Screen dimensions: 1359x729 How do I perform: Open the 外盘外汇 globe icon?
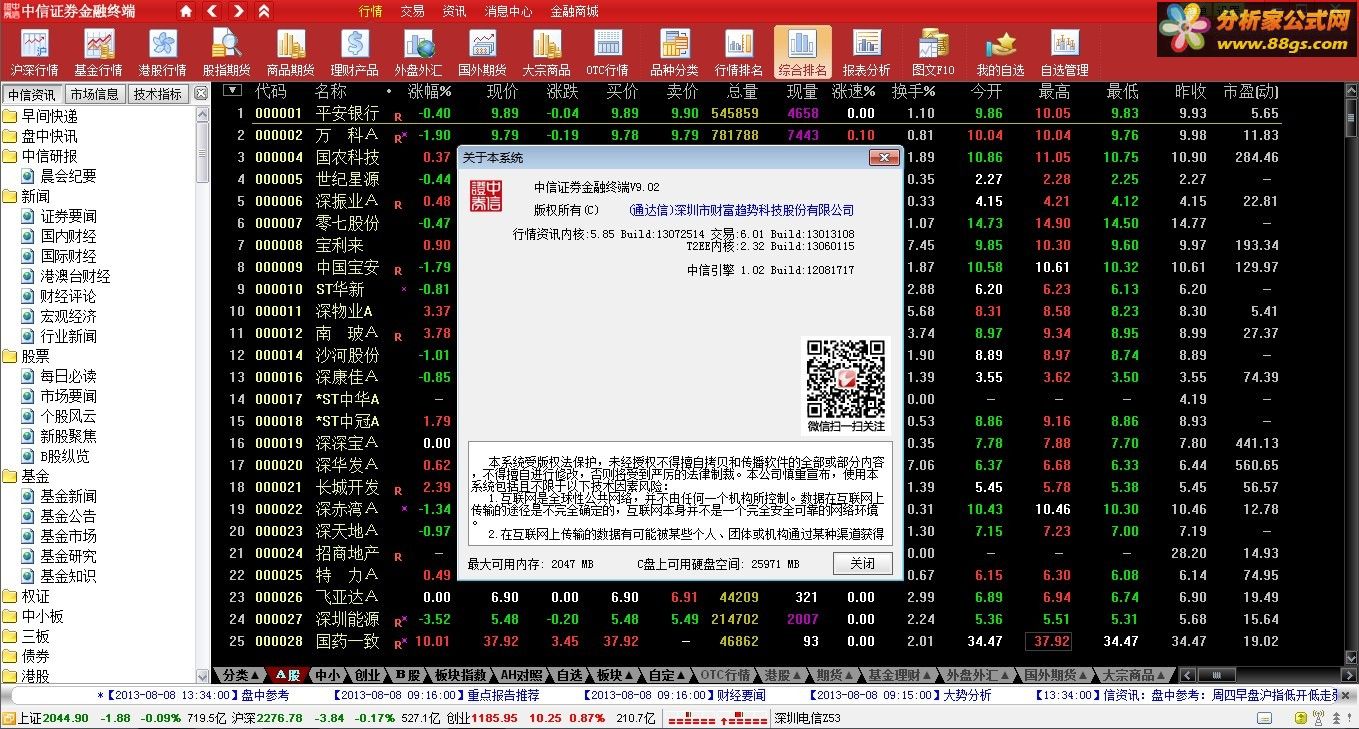click(x=418, y=52)
